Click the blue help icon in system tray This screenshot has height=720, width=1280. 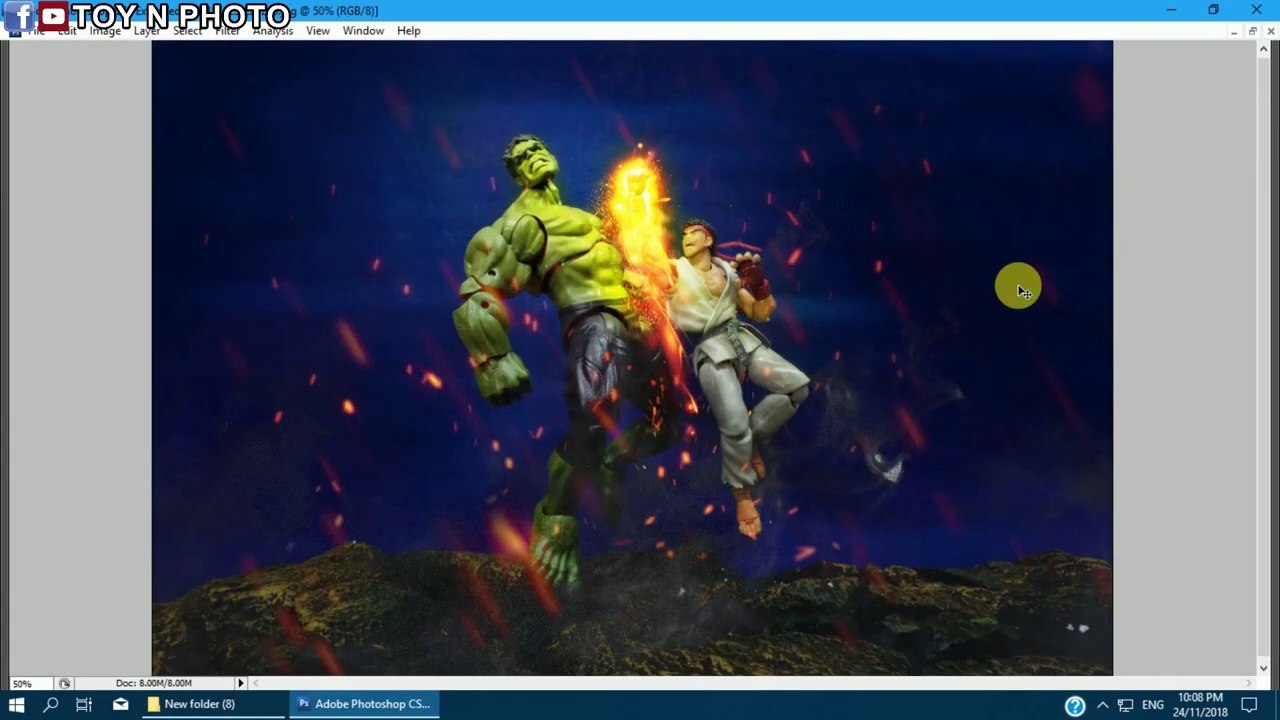point(1075,706)
